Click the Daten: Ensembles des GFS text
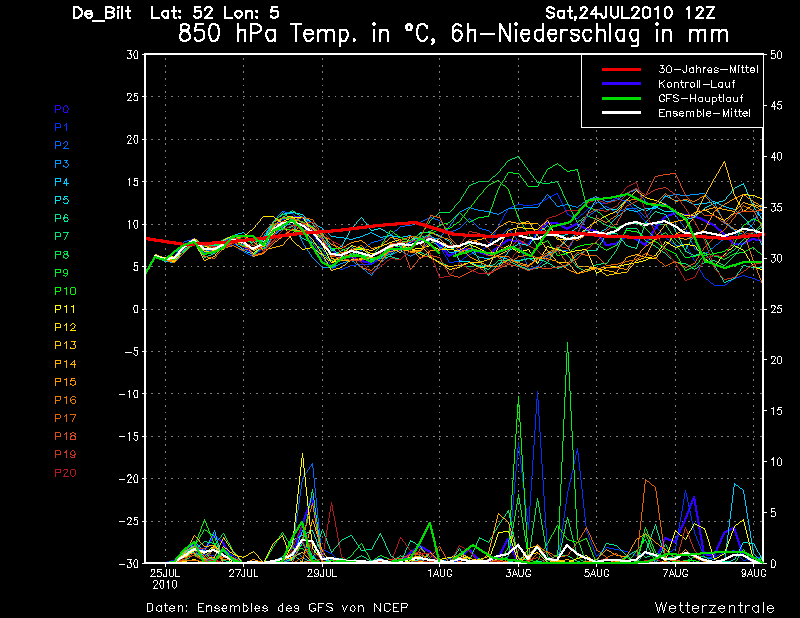The height and width of the screenshot is (618, 800). click(277, 608)
